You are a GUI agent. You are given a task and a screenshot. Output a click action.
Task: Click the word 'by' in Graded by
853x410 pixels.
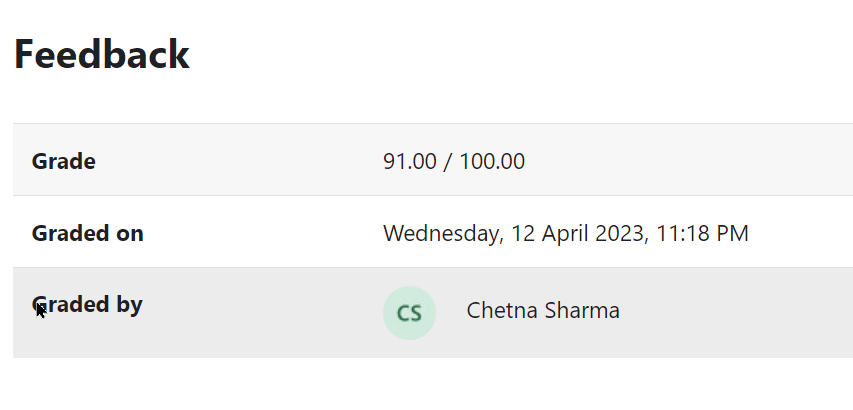coord(129,305)
